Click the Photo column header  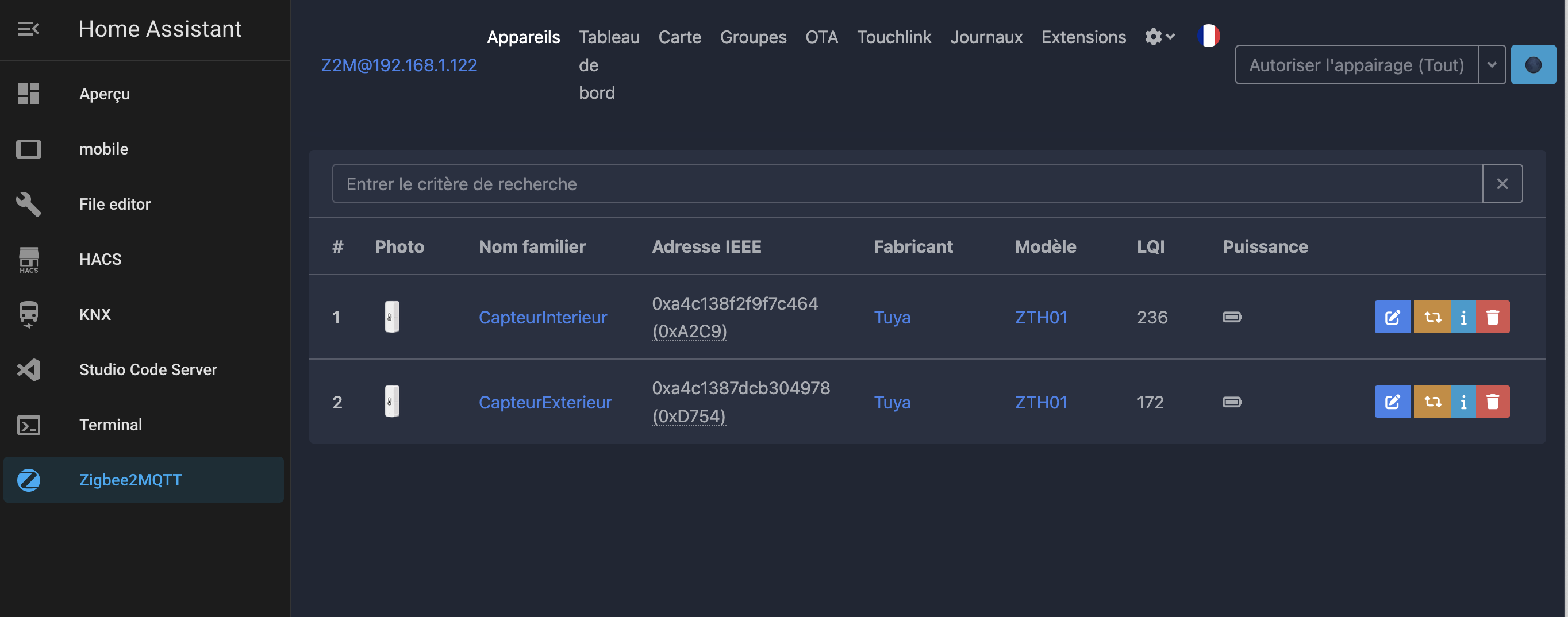click(399, 246)
